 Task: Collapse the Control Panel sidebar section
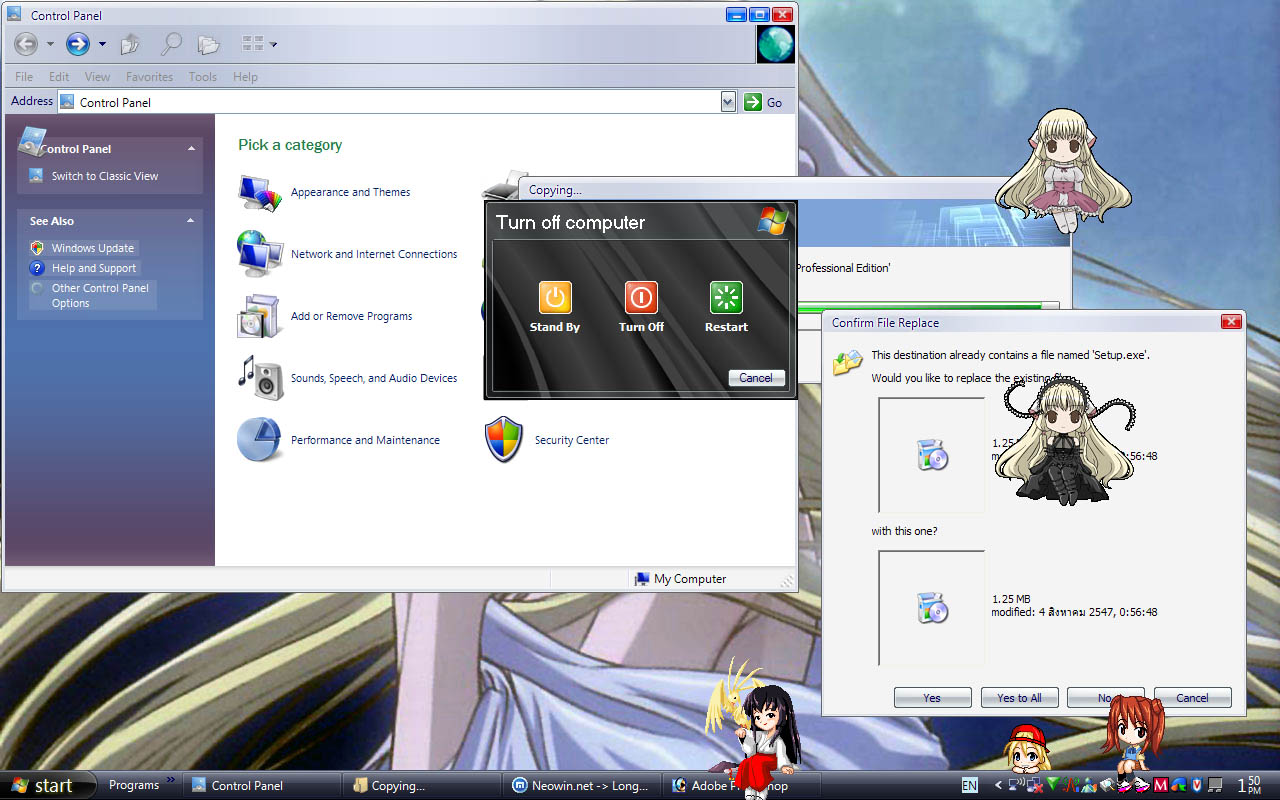(190, 149)
